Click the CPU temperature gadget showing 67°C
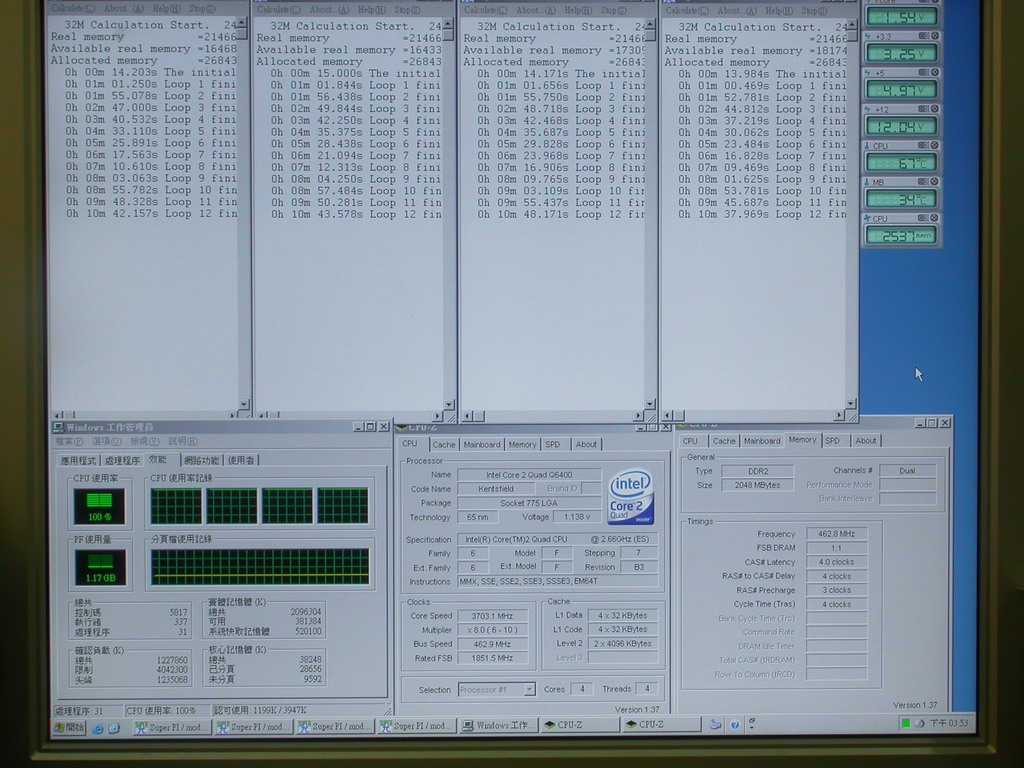The image size is (1024, 768). (901, 162)
